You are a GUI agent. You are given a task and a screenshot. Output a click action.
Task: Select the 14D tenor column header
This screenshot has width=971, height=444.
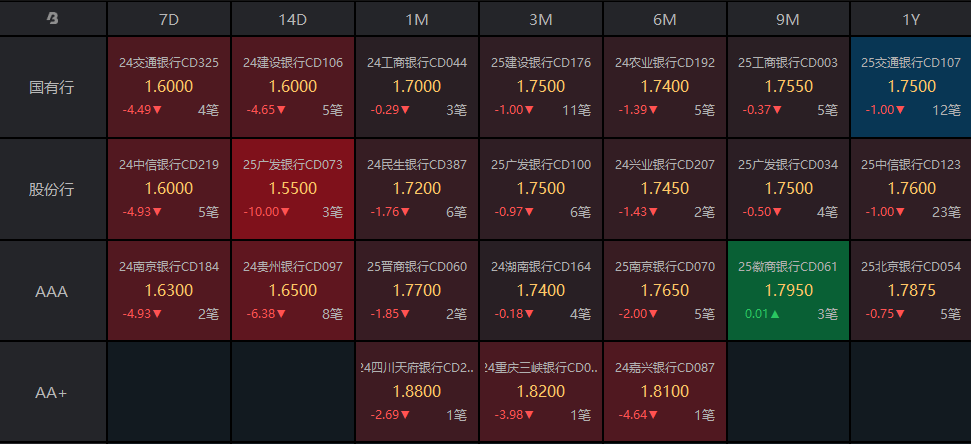point(293,19)
